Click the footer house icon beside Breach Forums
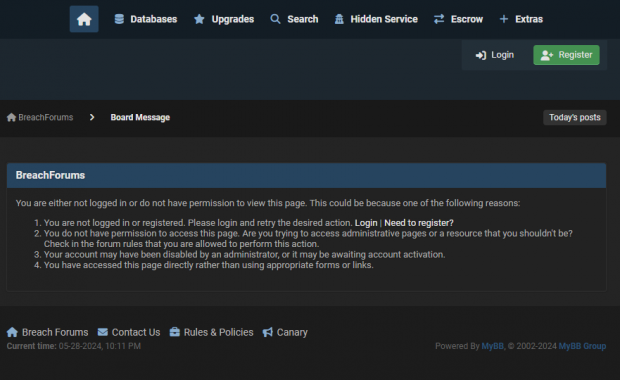The width and height of the screenshot is (620, 380). 12,332
